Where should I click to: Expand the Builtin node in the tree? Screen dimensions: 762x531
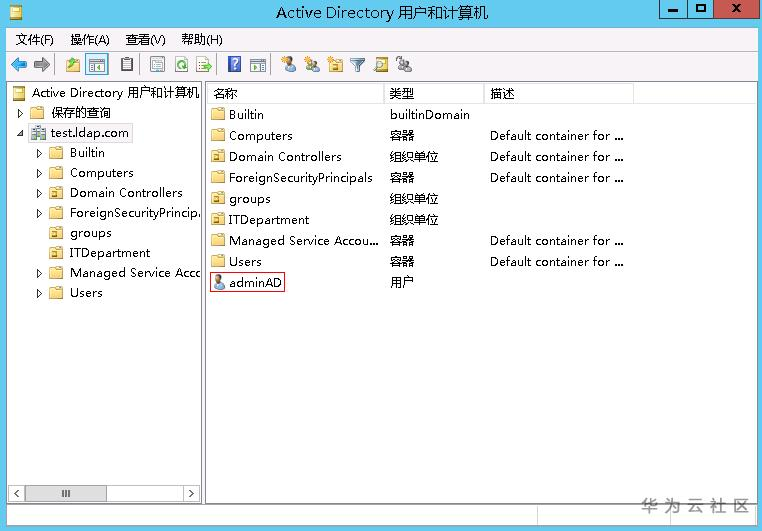[39, 153]
